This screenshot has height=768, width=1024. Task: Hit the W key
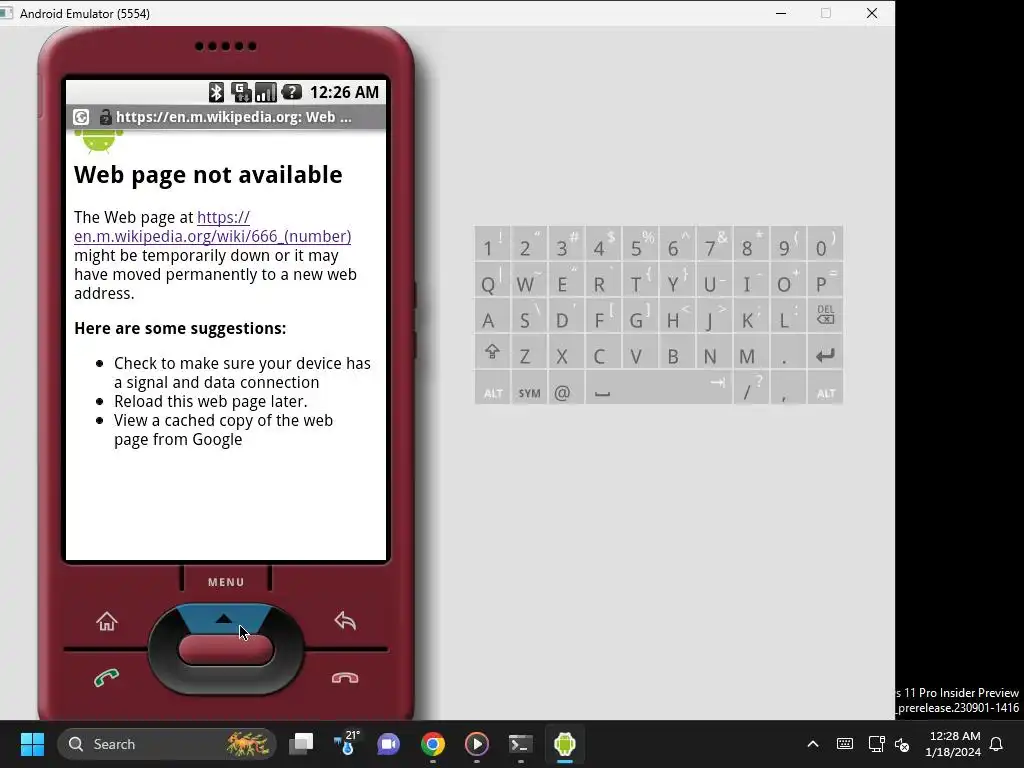[530, 280]
